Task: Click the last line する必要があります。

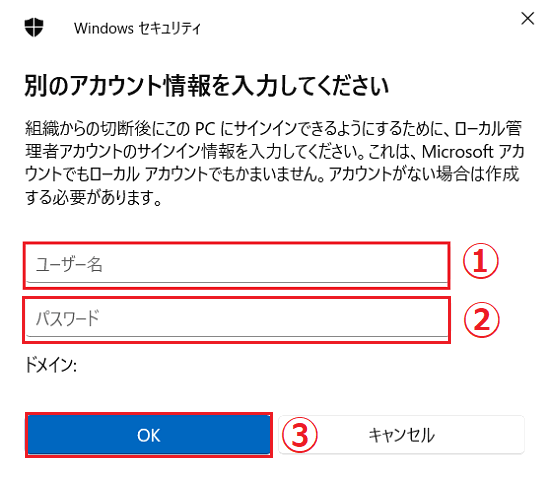Action: (x=93, y=198)
